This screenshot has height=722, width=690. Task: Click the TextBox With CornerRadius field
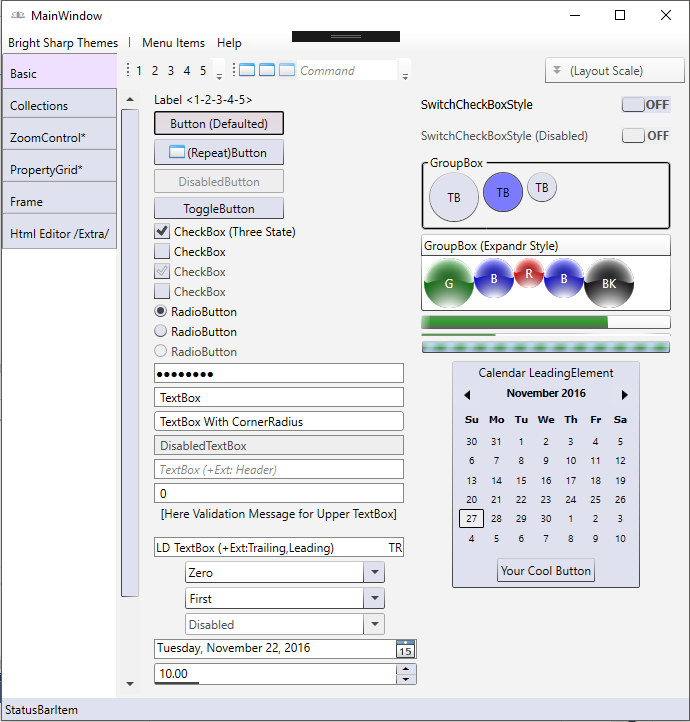(x=278, y=422)
